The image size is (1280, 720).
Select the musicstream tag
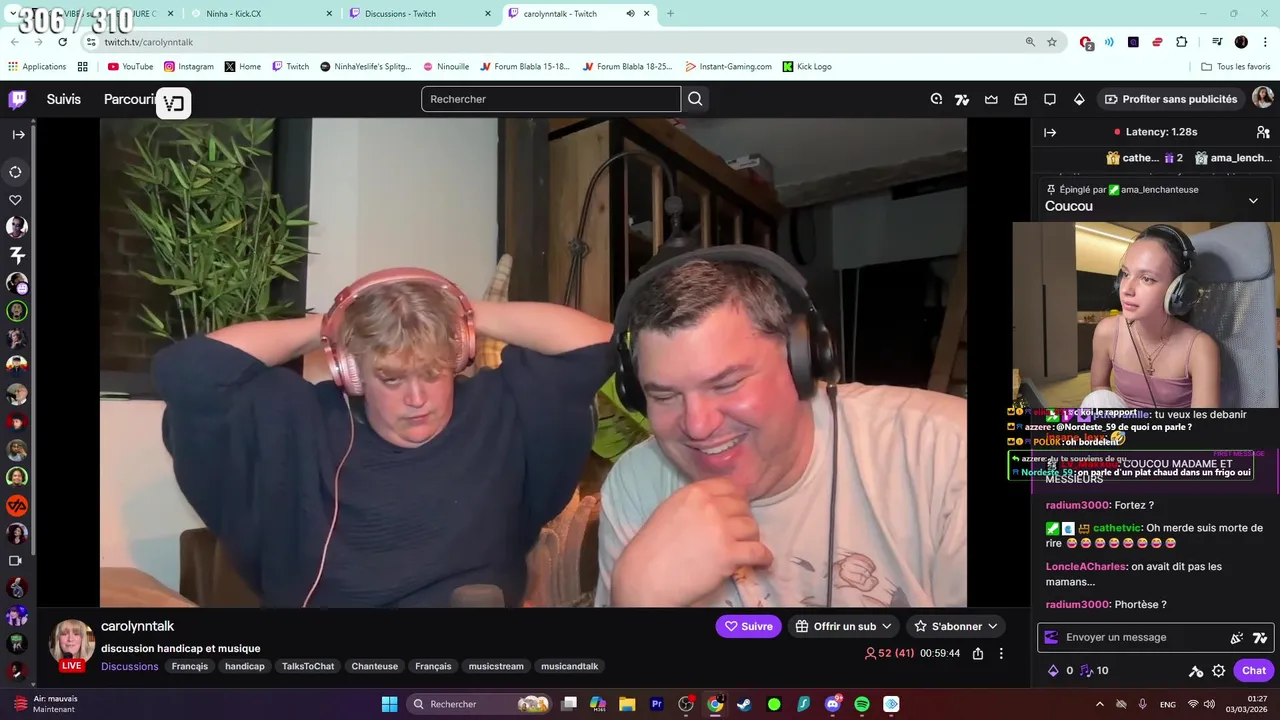pyautogui.click(x=496, y=666)
